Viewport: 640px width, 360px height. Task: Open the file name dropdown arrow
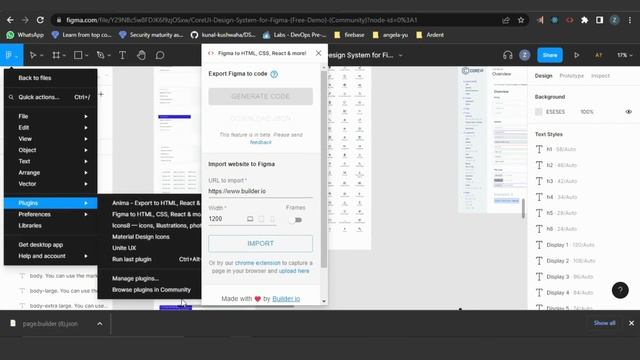(400, 55)
